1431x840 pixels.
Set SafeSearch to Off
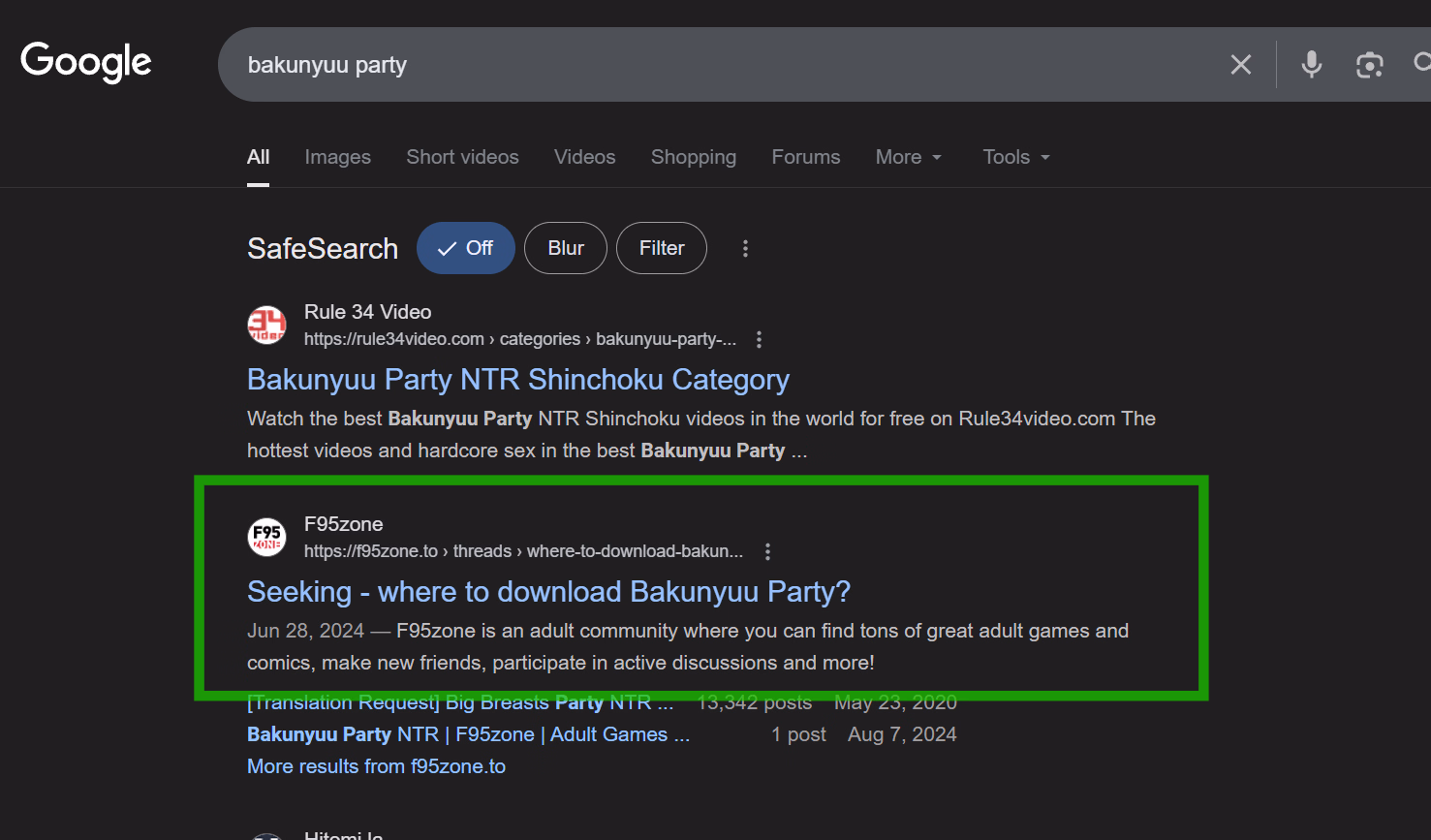coord(466,248)
